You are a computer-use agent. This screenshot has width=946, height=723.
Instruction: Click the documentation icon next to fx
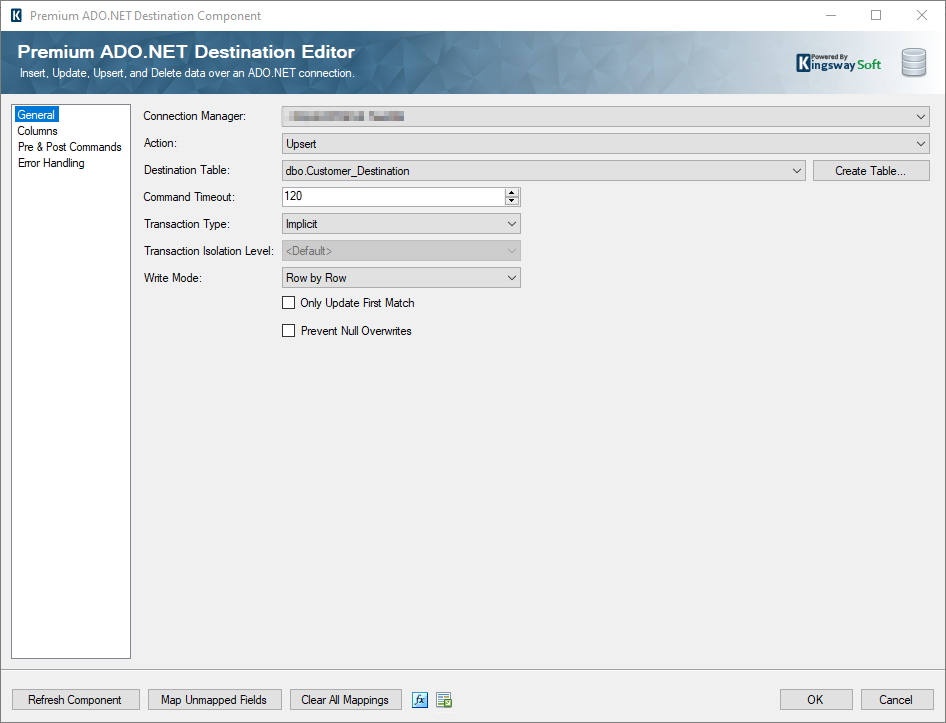pos(444,700)
